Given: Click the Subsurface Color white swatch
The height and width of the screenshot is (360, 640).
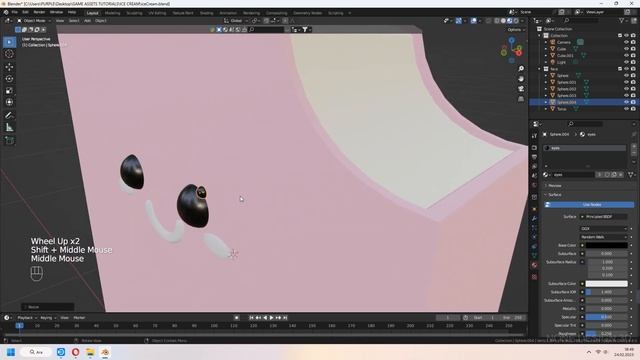Looking at the screenshot, I should pos(607,284).
